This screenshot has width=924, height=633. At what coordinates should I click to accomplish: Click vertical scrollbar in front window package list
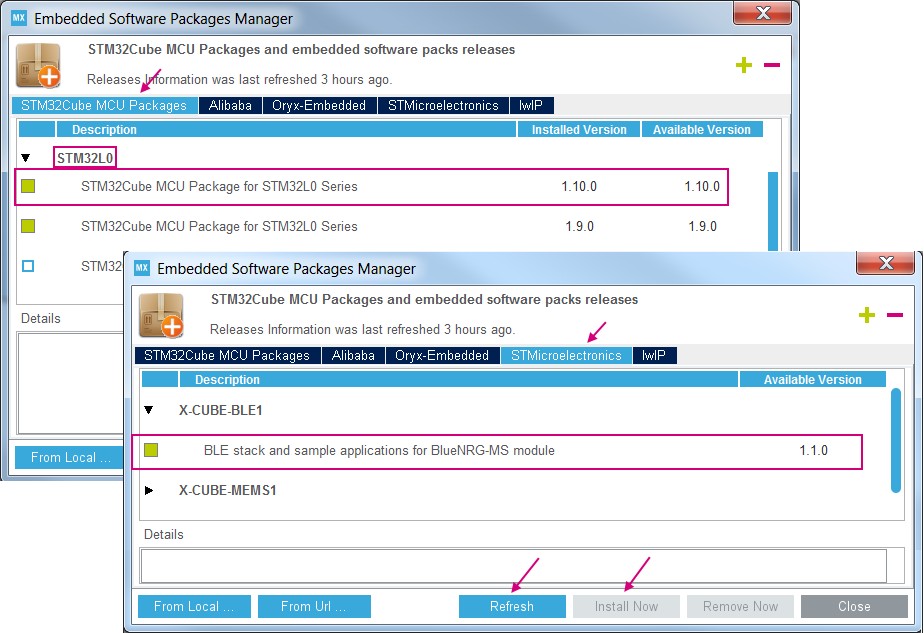pyautogui.click(x=896, y=440)
